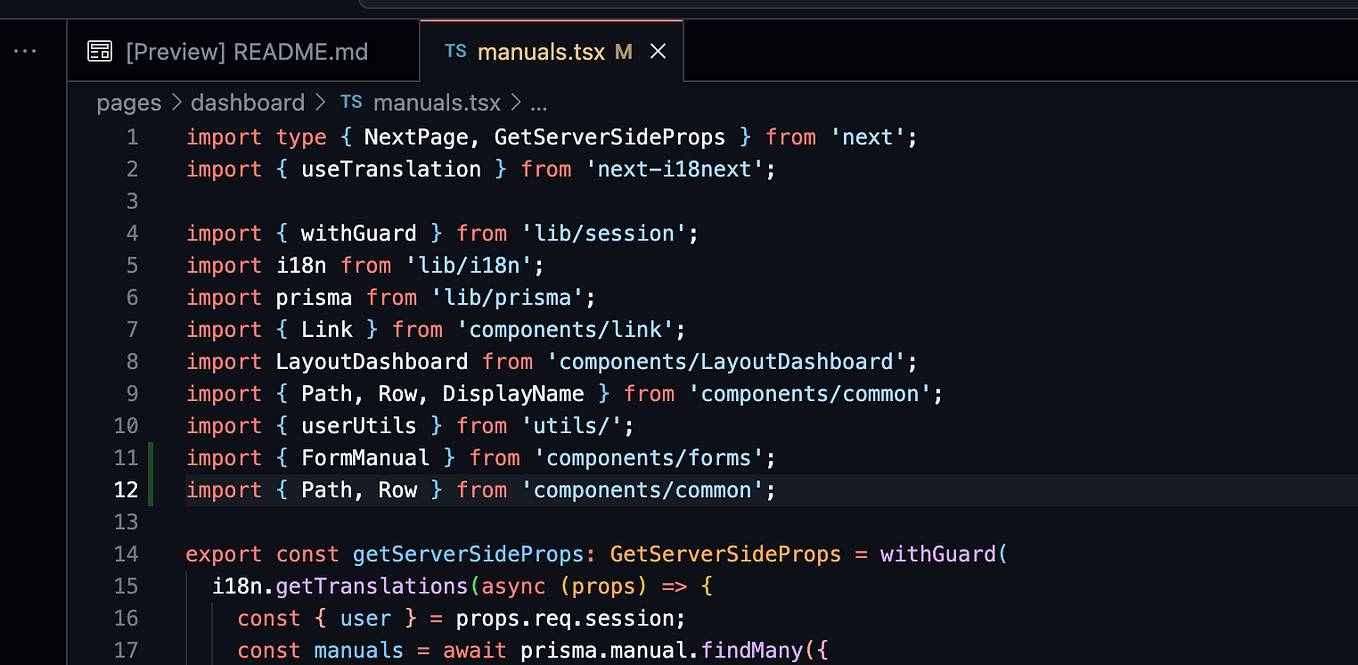Click getServerSideProps on line 14
The width and height of the screenshot is (1358, 665).
[468, 553]
